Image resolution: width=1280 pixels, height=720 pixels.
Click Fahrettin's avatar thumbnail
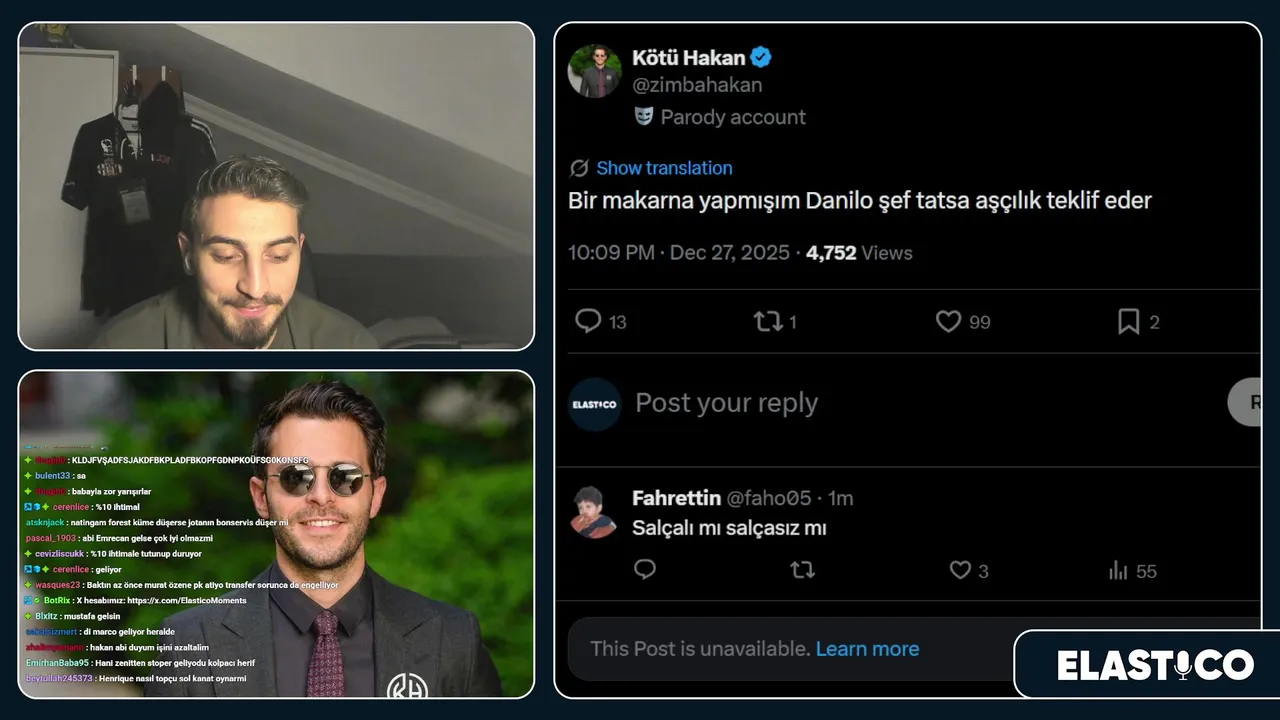tap(594, 512)
